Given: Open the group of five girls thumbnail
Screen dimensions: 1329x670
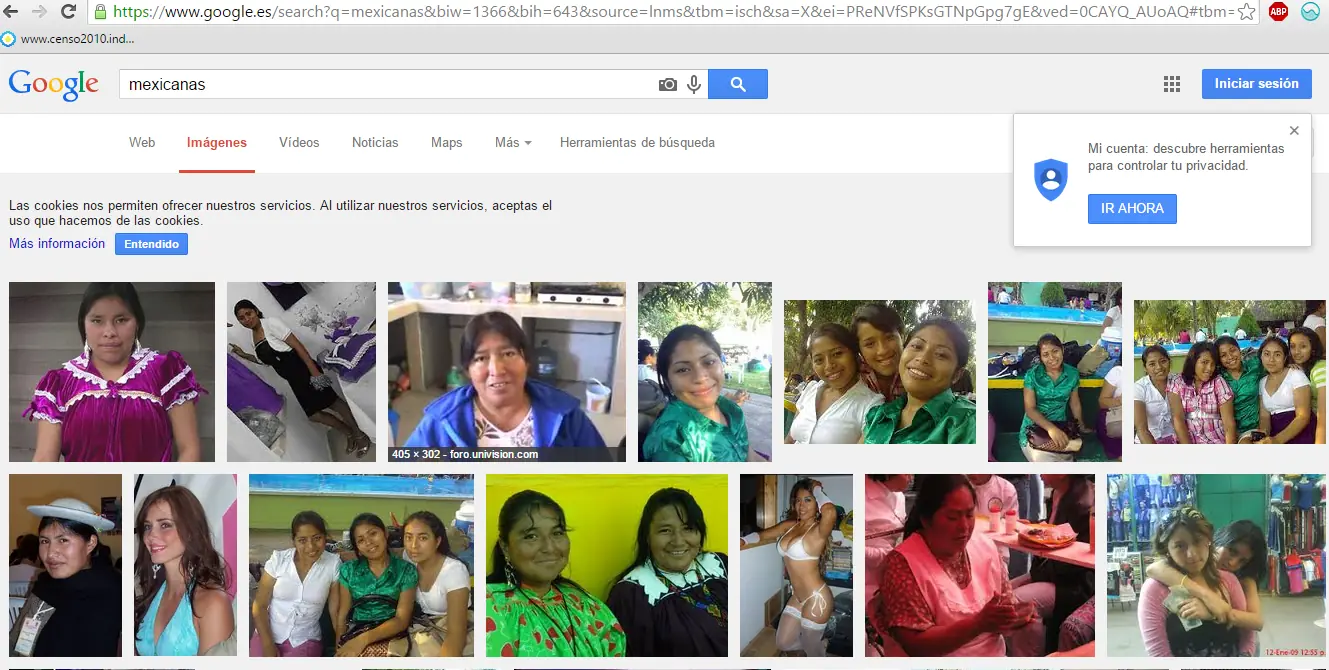Looking at the screenshot, I should tap(1230, 372).
